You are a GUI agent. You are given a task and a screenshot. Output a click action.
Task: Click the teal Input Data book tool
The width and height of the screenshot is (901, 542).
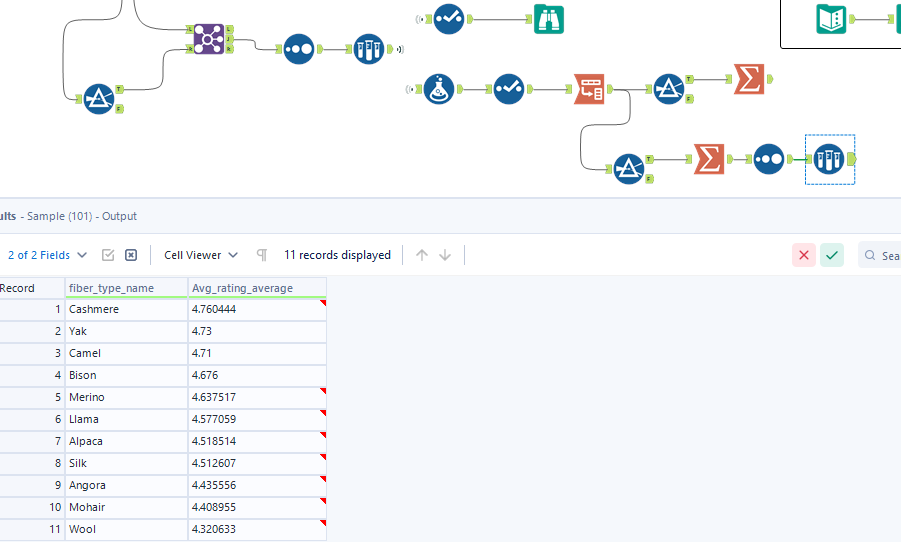coord(831,19)
